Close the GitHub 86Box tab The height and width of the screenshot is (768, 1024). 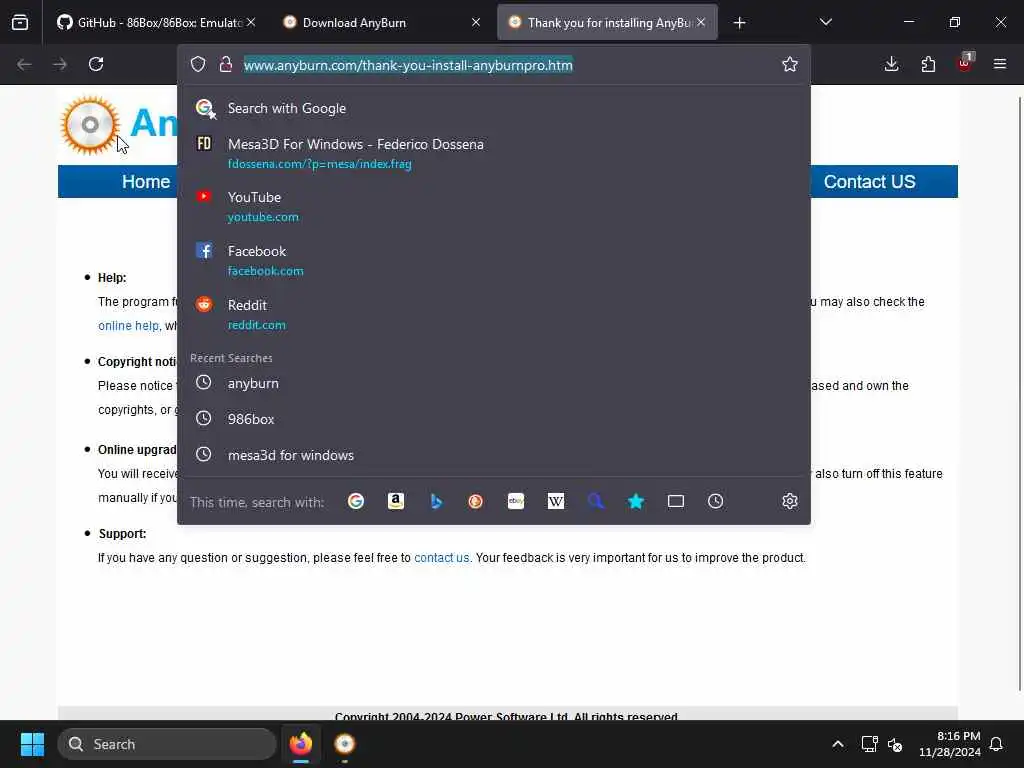click(x=251, y=22)
